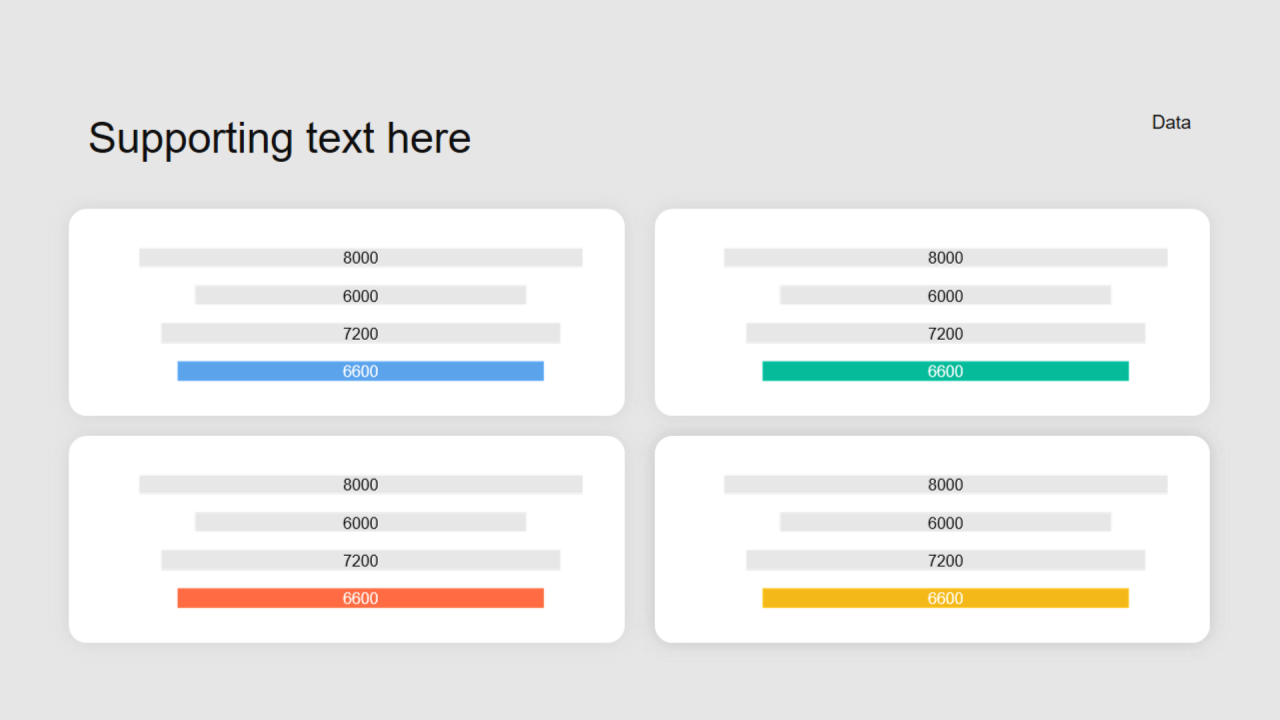The width and height of the screenshot is (1280, 720).
Task: Select the 6000 bar in the top-left card
Action: tap(360, 296)
